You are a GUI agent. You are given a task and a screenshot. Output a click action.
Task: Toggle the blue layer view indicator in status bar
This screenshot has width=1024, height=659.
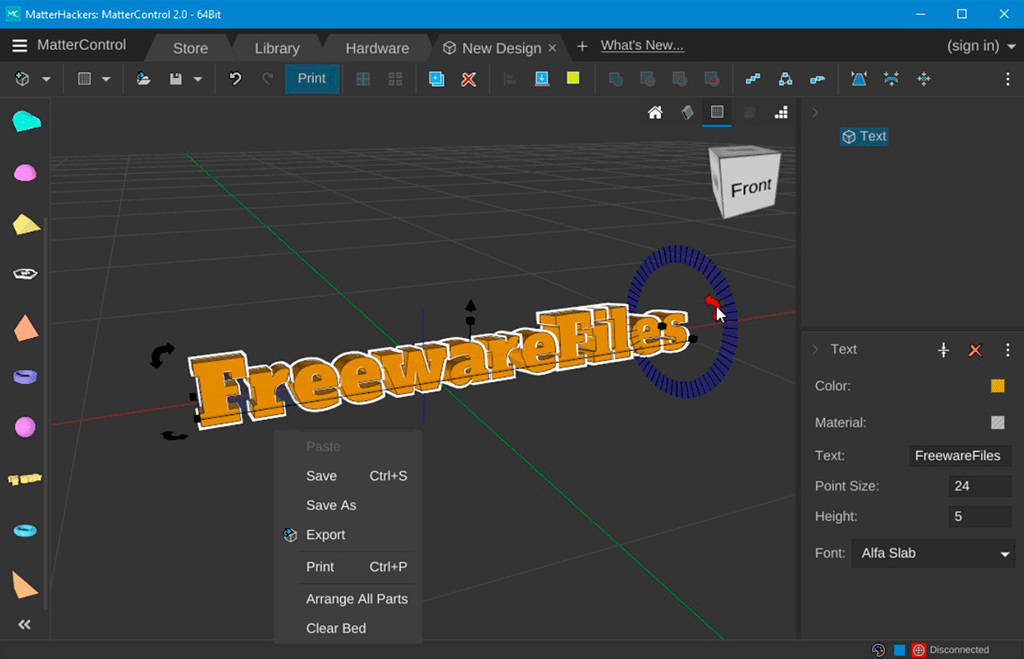click(x=897, y=649)
